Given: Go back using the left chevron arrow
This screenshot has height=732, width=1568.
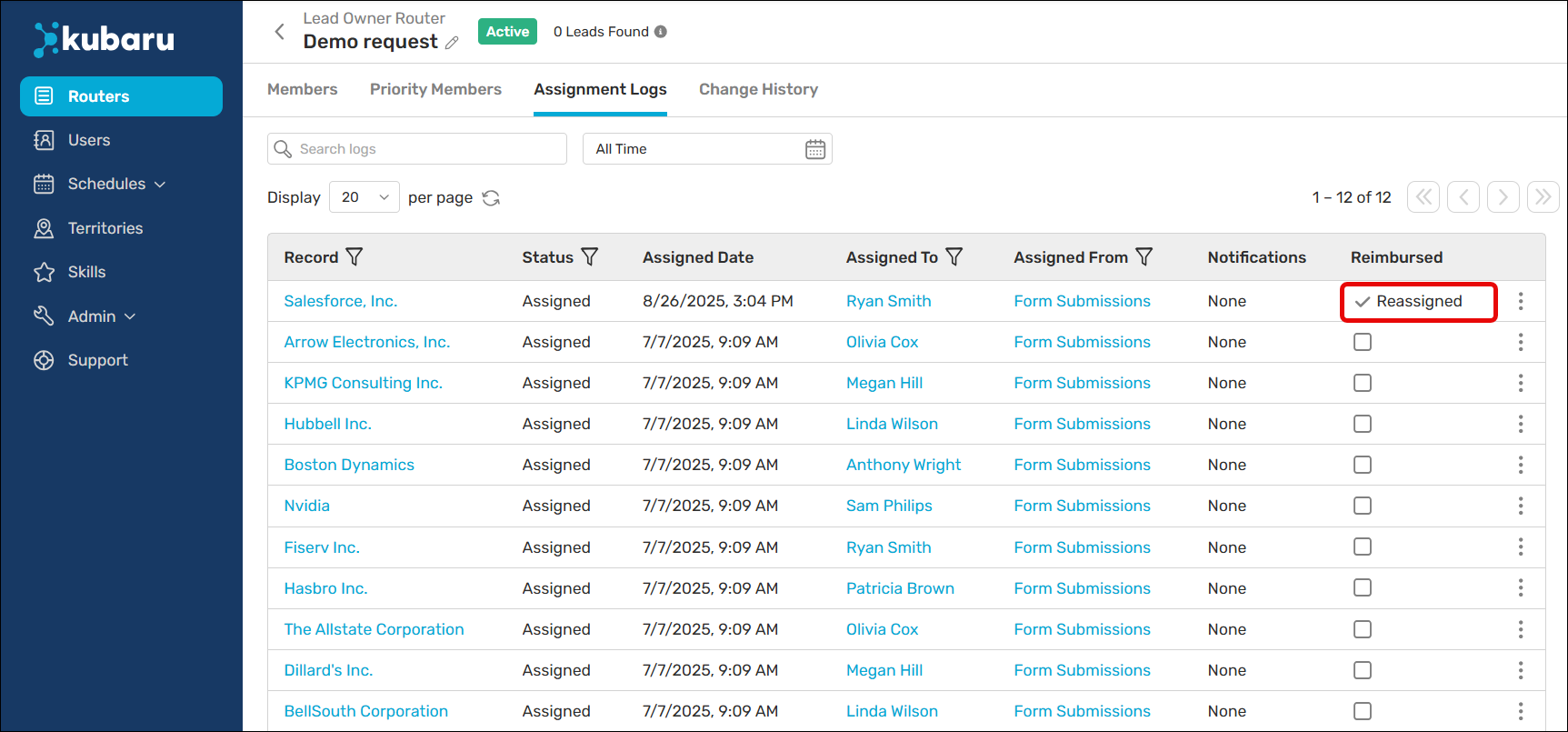Looking at the screenshot, I should tap(280, 32).
